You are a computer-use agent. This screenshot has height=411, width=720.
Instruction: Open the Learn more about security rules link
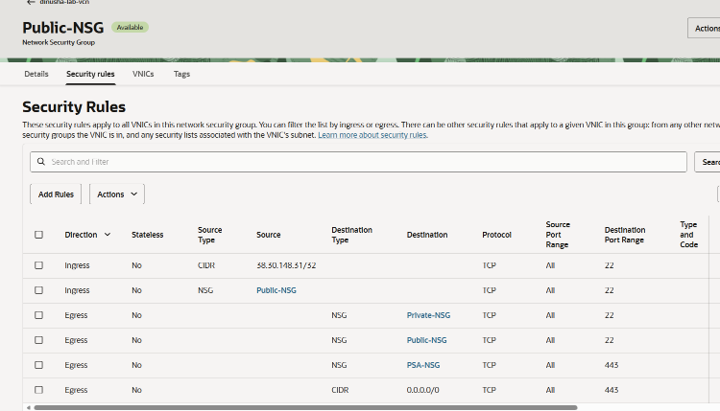[372, 135]
